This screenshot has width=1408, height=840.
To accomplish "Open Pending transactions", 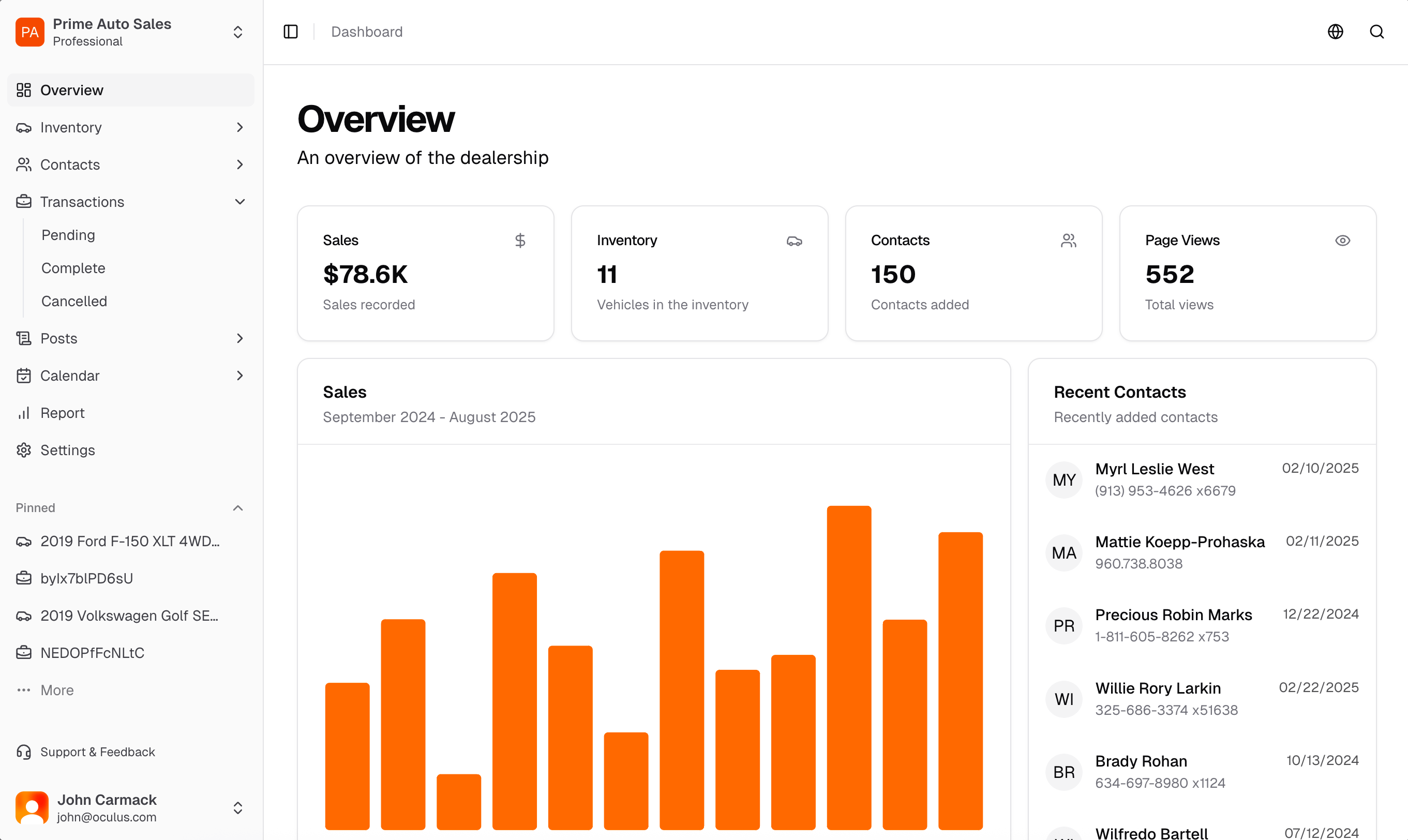I will click(68, 235).
